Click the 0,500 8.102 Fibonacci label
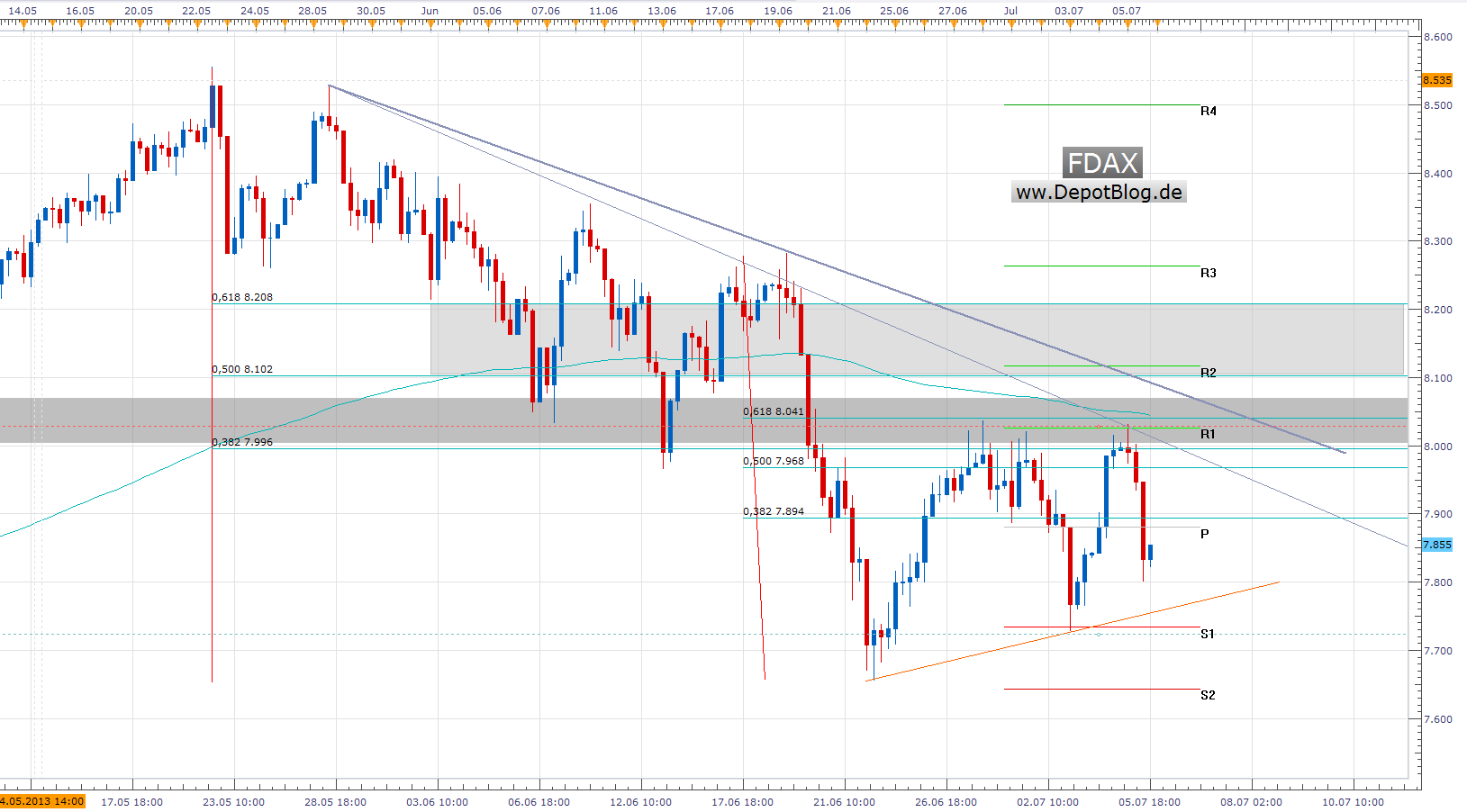This screenshot has width=1467, height=812. coord(242,369)
